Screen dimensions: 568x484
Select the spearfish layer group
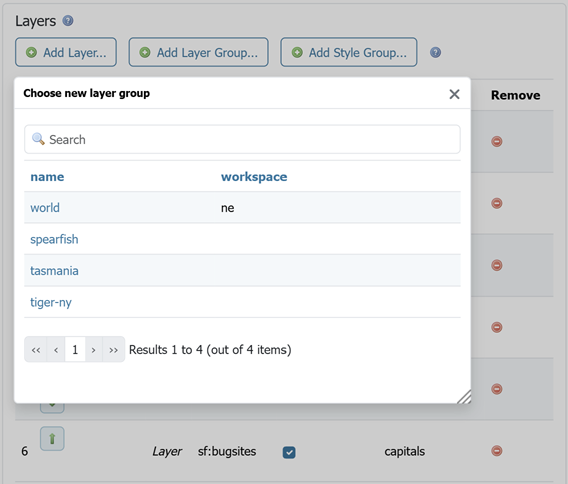coord(54,239)
